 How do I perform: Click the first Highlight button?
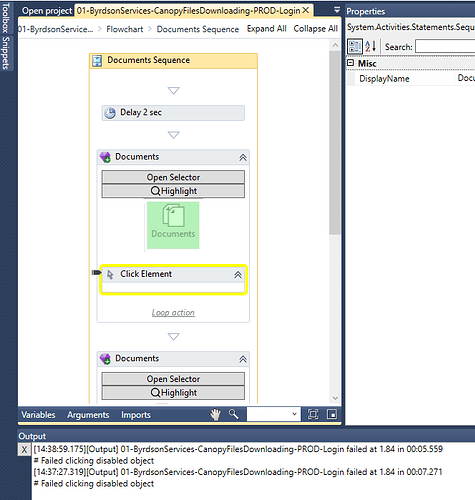click(173, 191)
